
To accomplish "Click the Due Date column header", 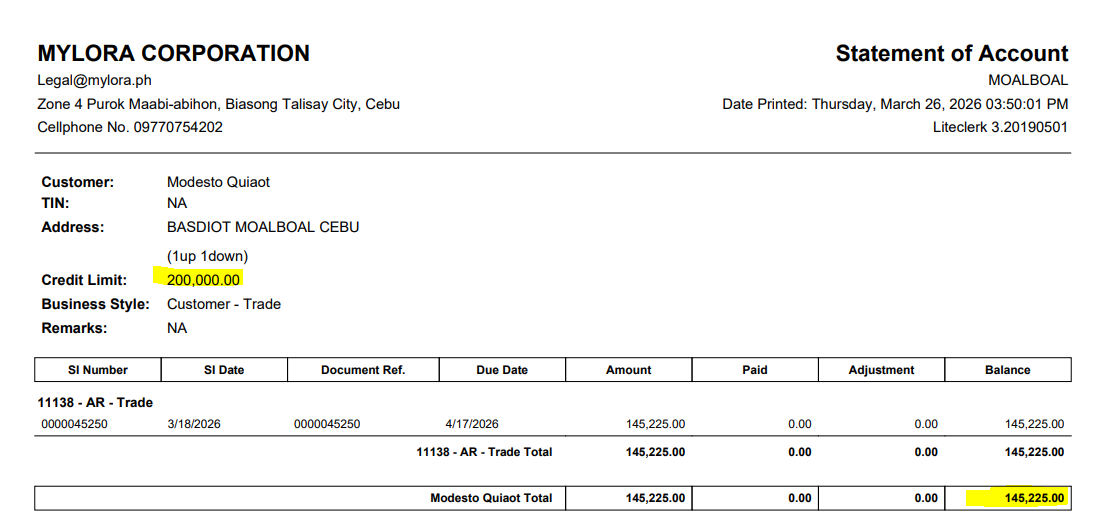I will pyautogui.click(x=502, y=370).
